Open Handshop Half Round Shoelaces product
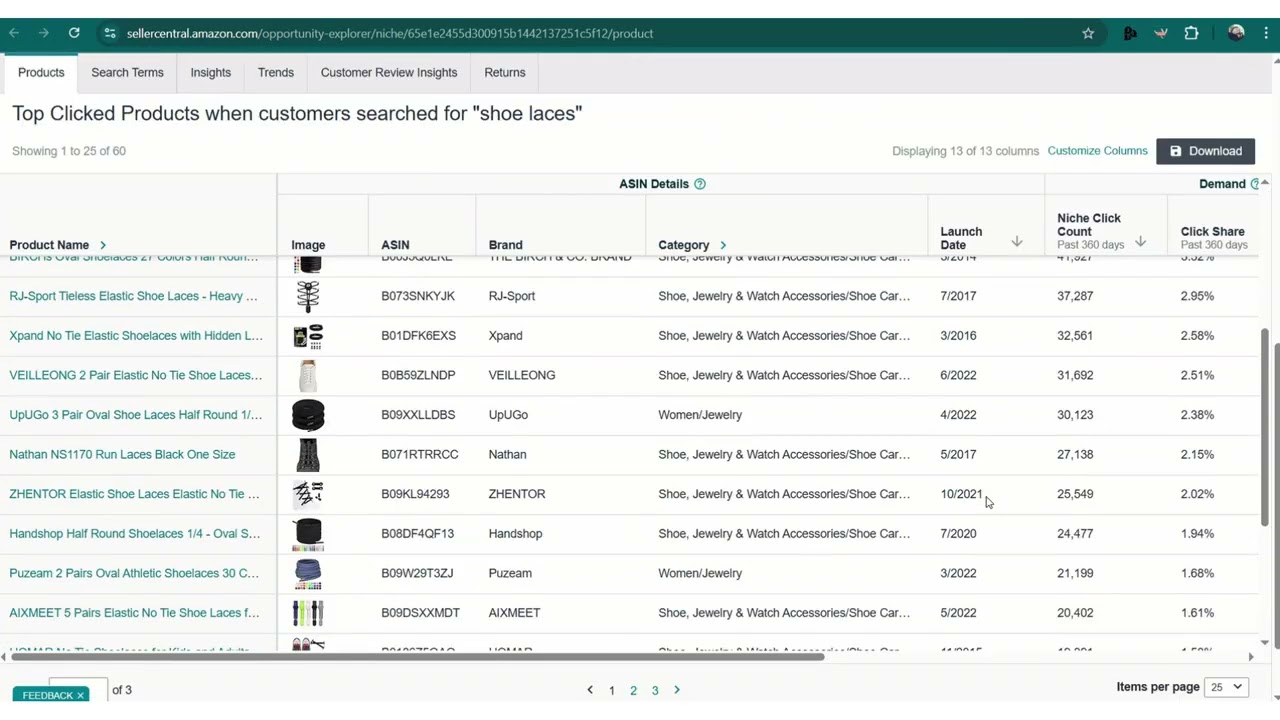The height and width of the screenshot is (720, 1280). 135,534
